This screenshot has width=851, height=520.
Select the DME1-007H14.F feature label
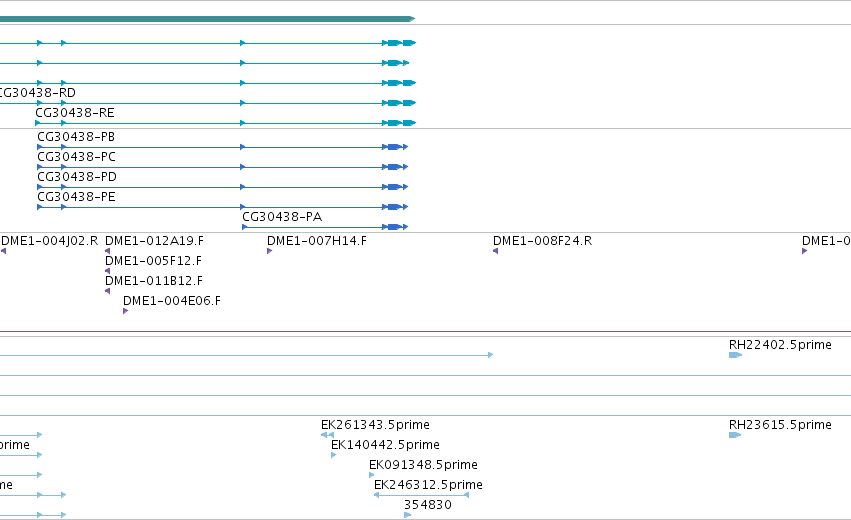[317, 241]
